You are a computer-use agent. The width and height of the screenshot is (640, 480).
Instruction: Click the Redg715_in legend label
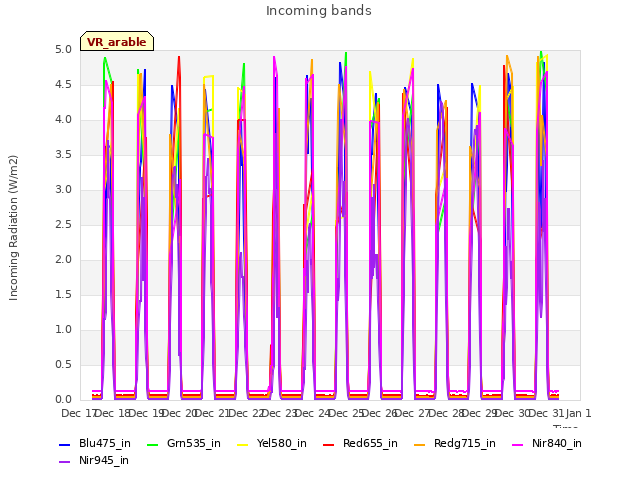465,443
